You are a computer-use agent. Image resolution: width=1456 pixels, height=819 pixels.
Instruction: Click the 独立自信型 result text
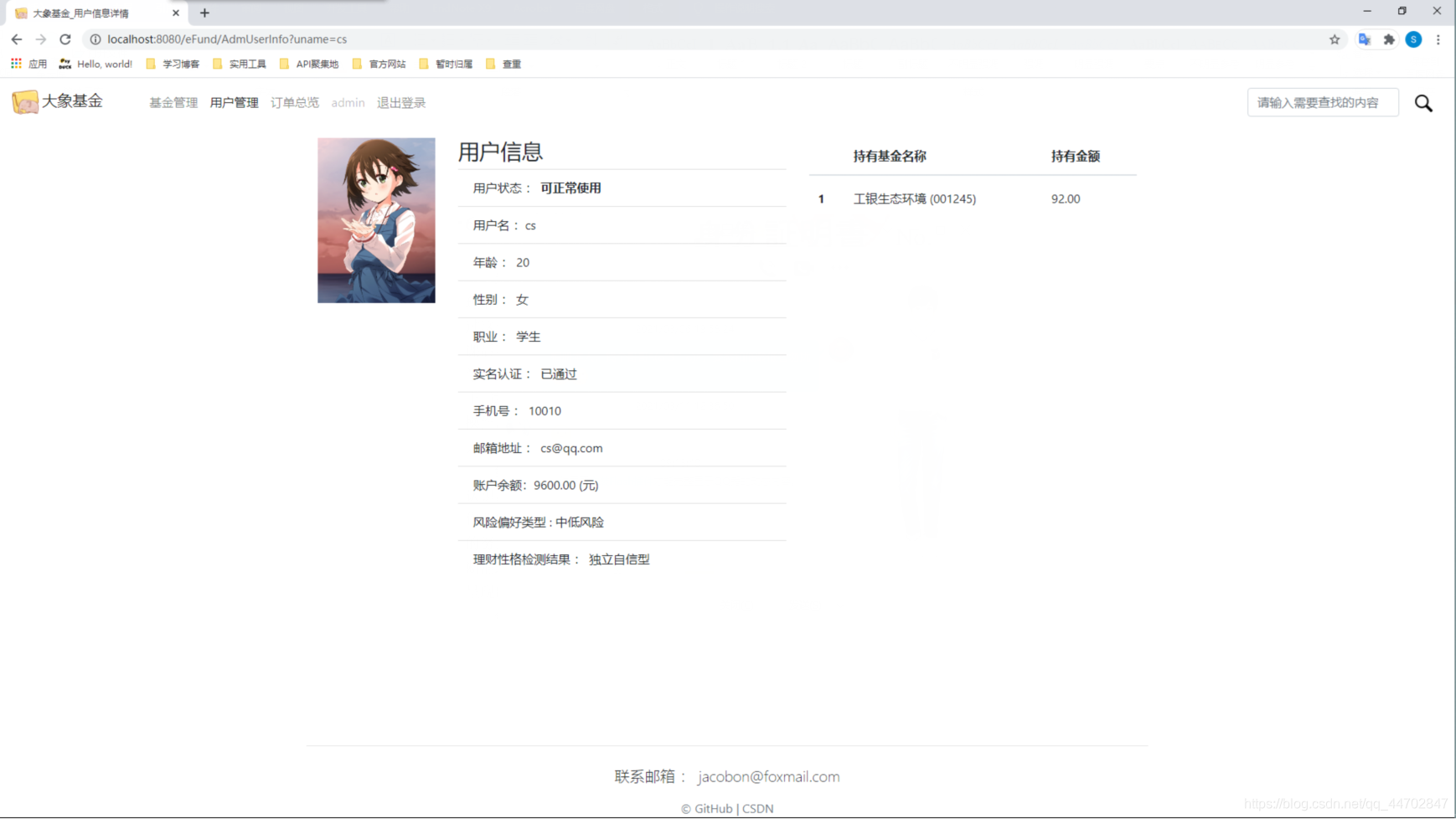tap(619, 559)
